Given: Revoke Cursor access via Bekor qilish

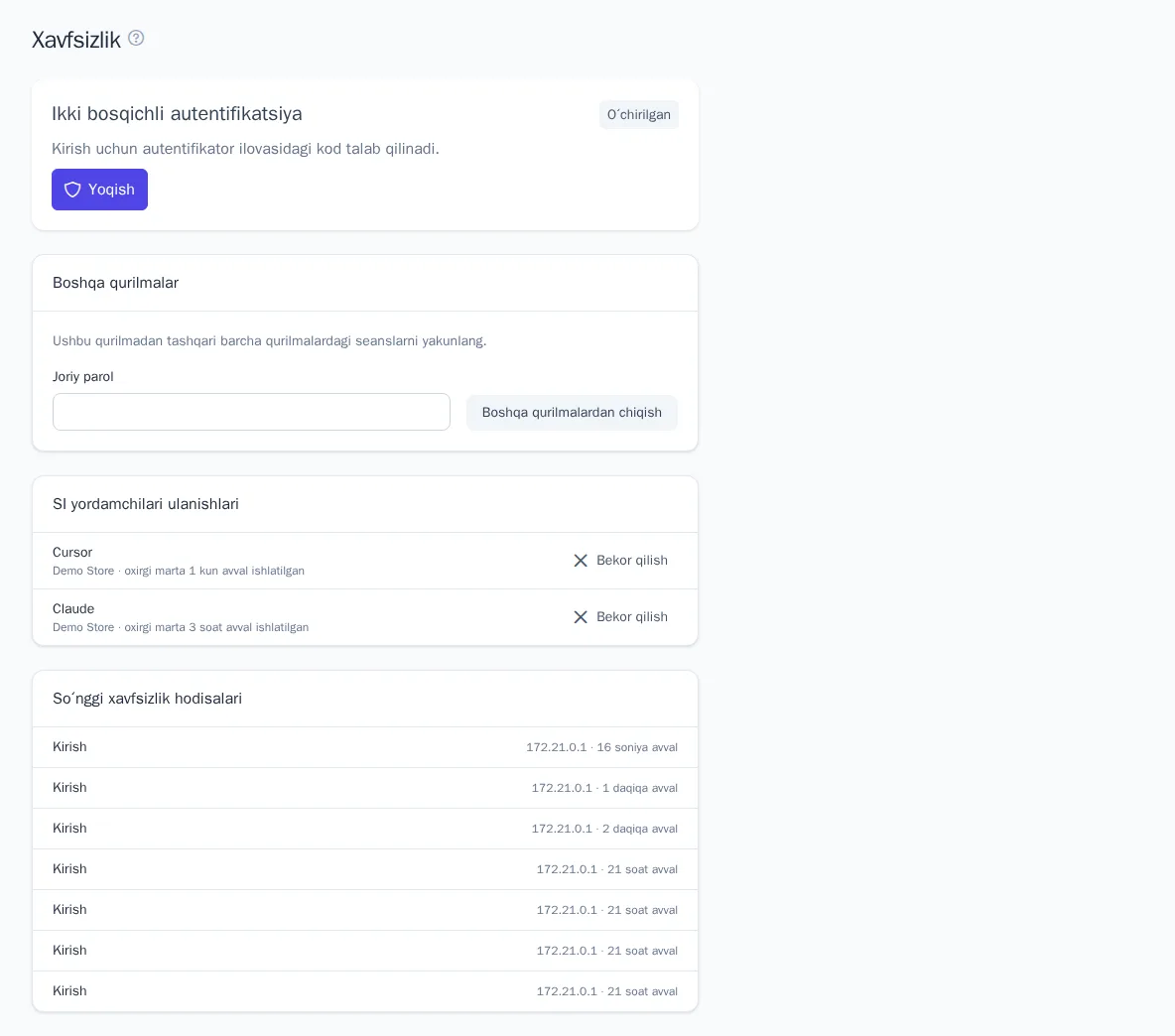Looking at the screenshot, I should coord(619,561).
